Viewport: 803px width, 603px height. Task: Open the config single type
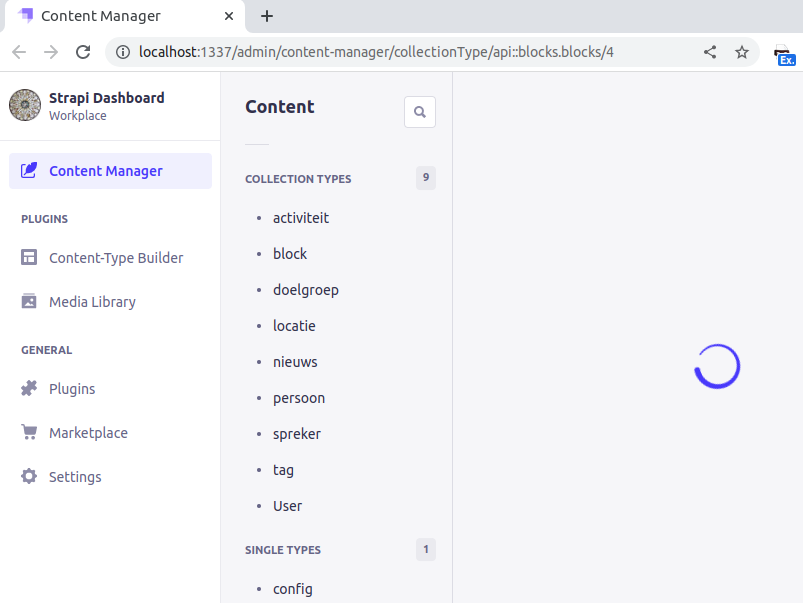[291, 588]
